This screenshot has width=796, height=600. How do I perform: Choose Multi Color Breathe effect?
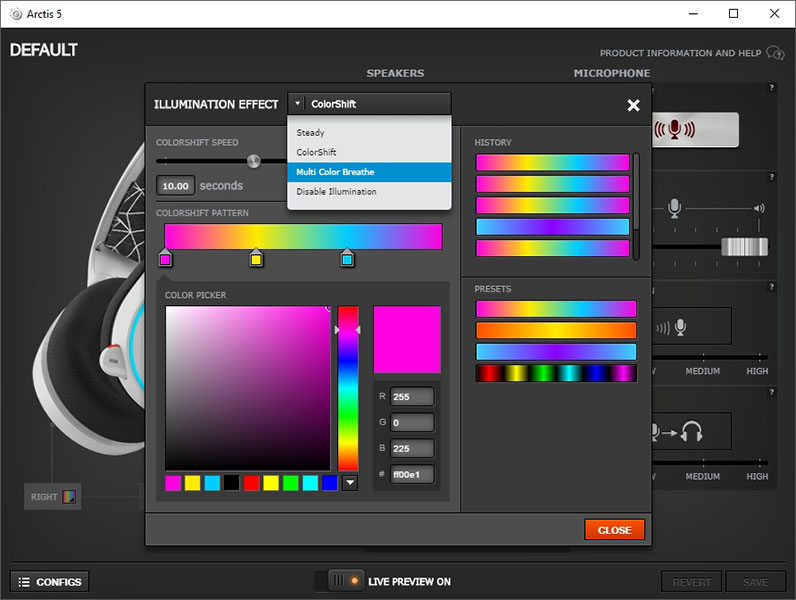369,172
